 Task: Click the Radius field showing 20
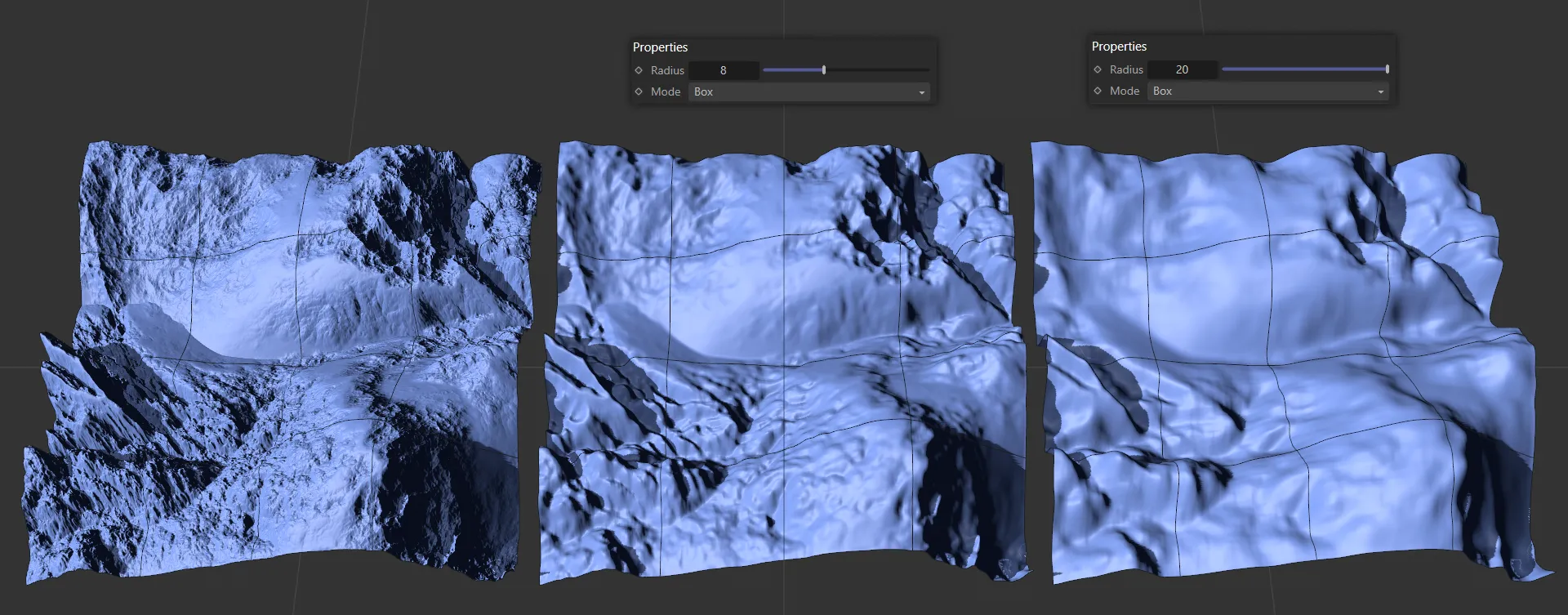click(1183, 69)
